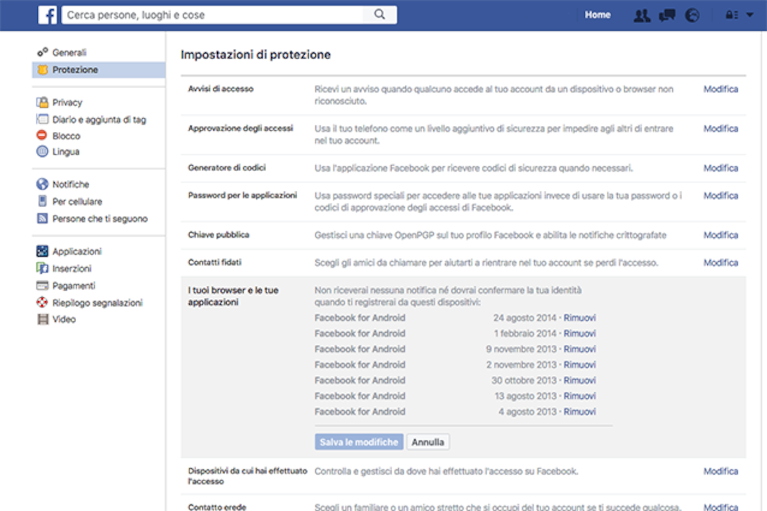Remove the 1 febbraio 2014 device
Screen dimensions: 767x511
pyautogui.click(x=580, y=333)
